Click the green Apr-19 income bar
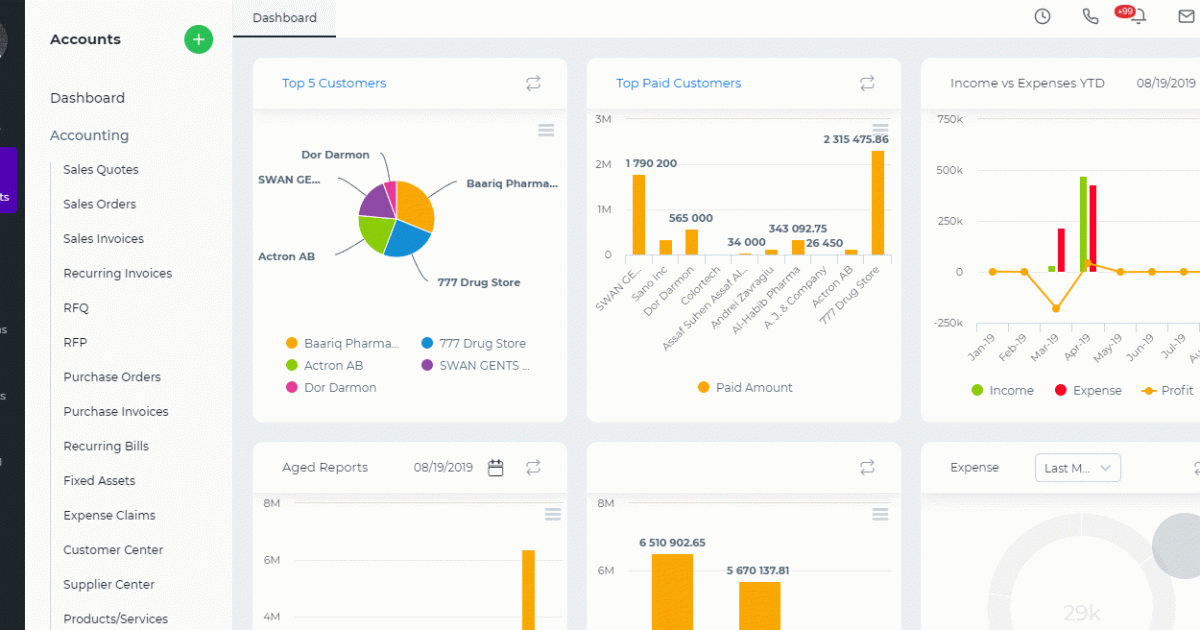The width and height of the screenshot is (1200, 630). pos(1083,224)
